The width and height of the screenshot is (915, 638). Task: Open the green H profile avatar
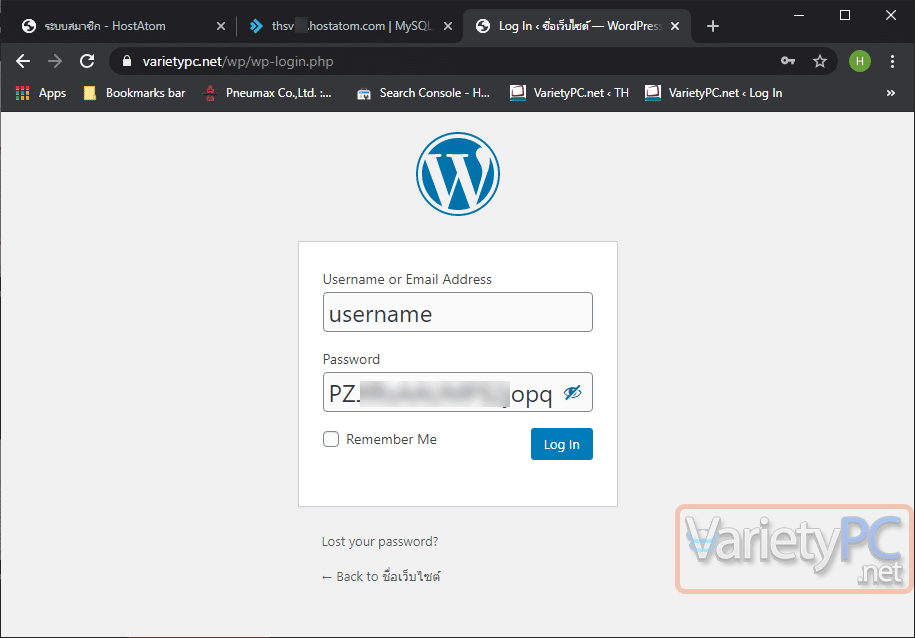(860, 61)
